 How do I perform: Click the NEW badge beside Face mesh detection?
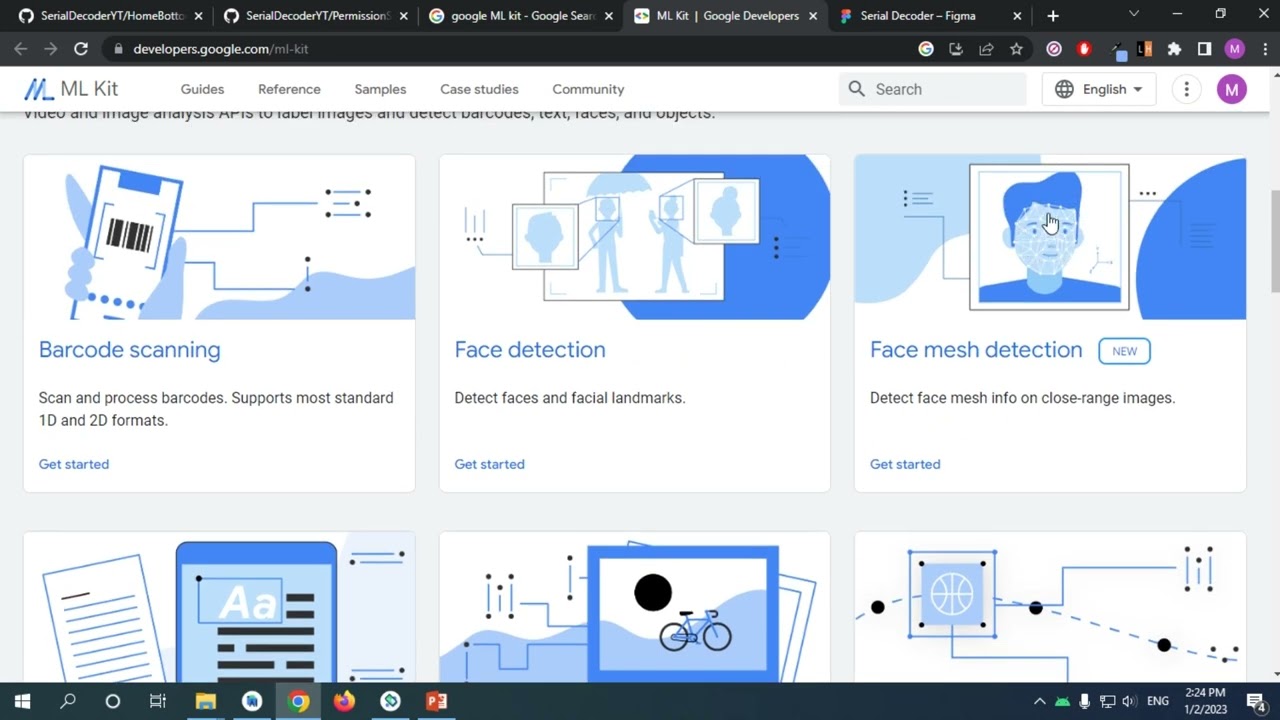click(x=1124, y=351)
